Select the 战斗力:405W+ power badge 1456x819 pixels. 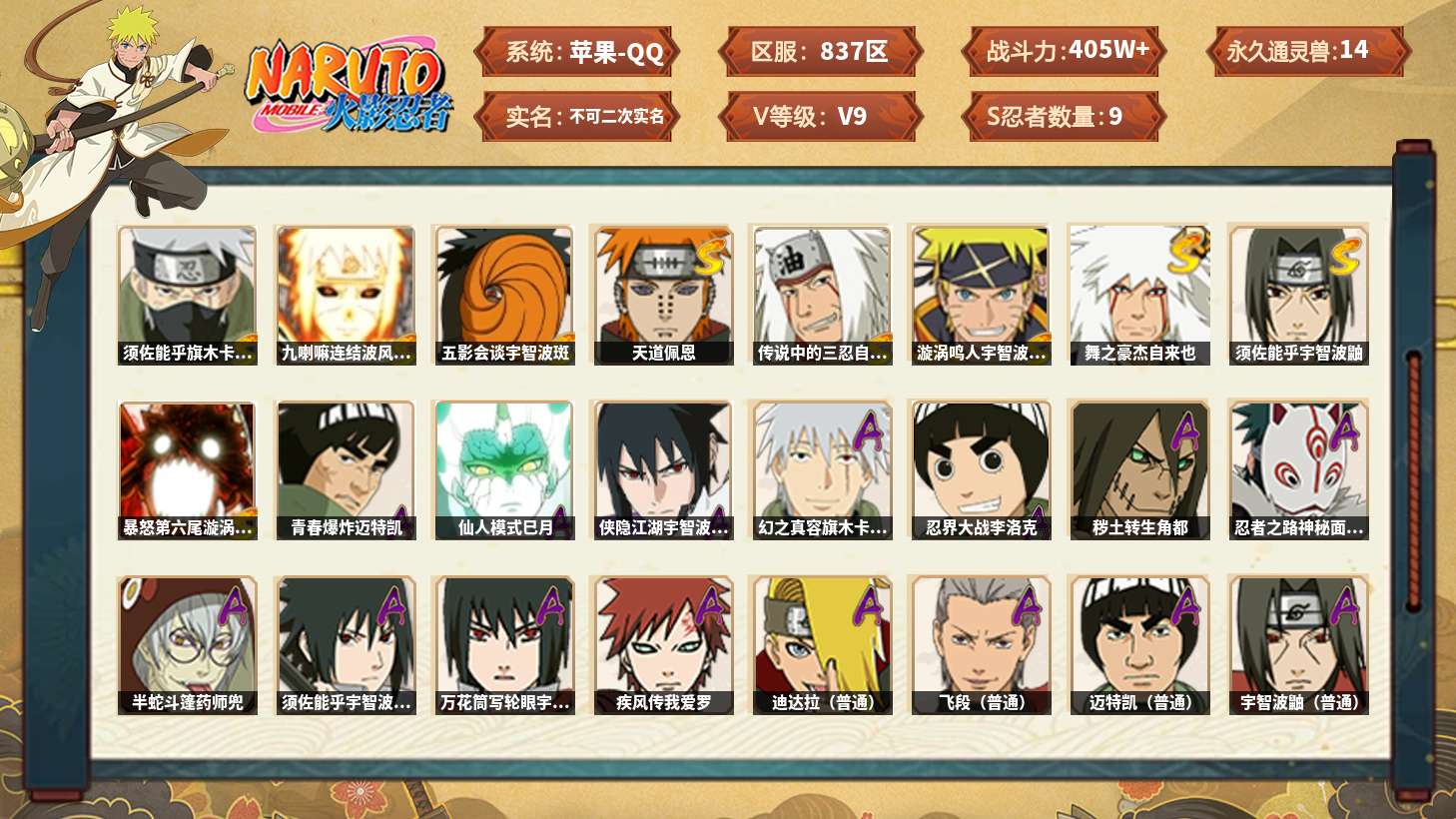click(1064, 52)
